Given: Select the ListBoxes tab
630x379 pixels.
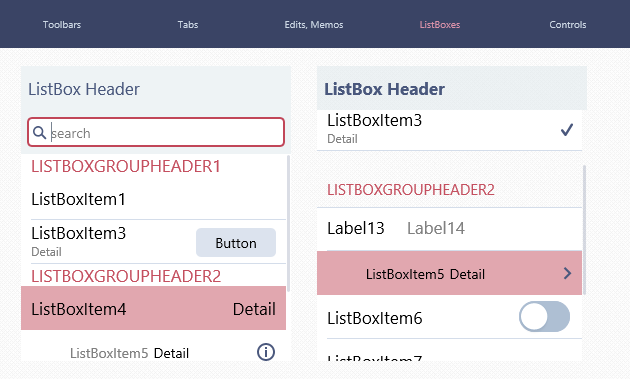Looking at the screenshot, I should (x=440, y=25).
